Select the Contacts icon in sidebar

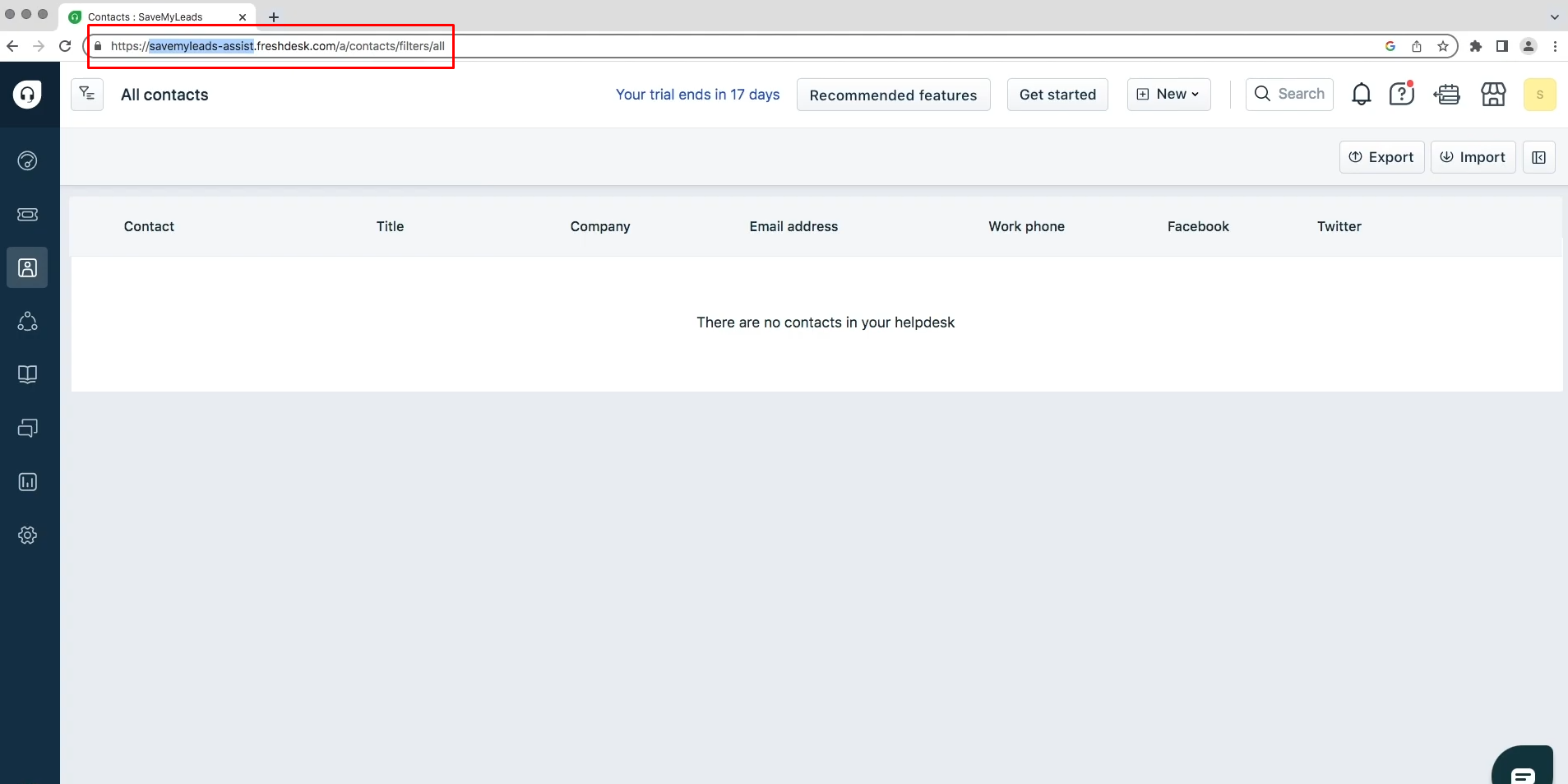coord(27,267)
